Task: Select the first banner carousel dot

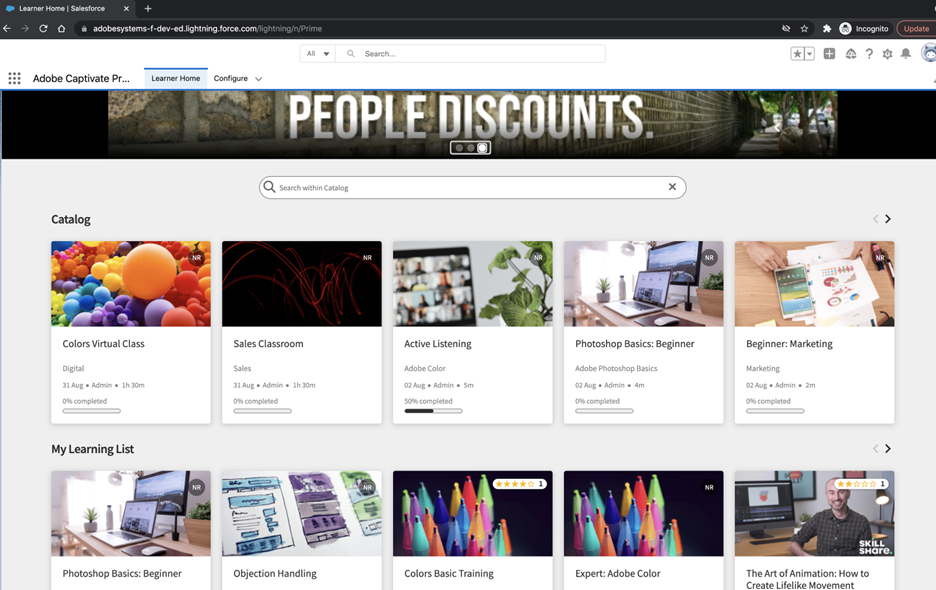Action: click(459, 148)
